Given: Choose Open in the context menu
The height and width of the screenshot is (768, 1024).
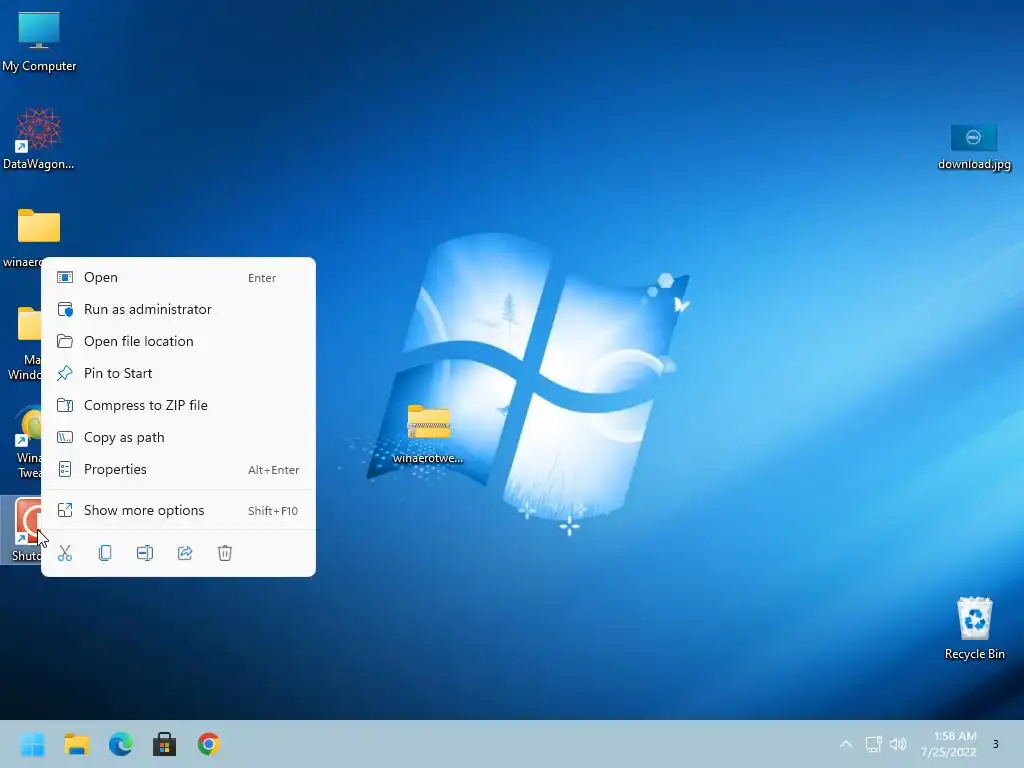Looking at the screenshot, I should (x=178, y=278).
